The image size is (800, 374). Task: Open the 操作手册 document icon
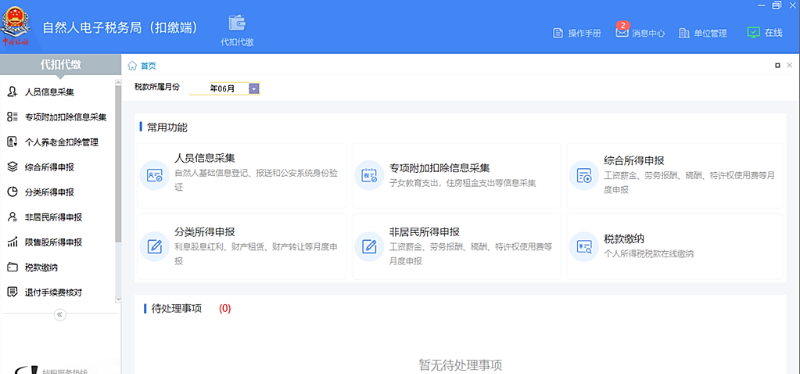click(x=558, y=33)
